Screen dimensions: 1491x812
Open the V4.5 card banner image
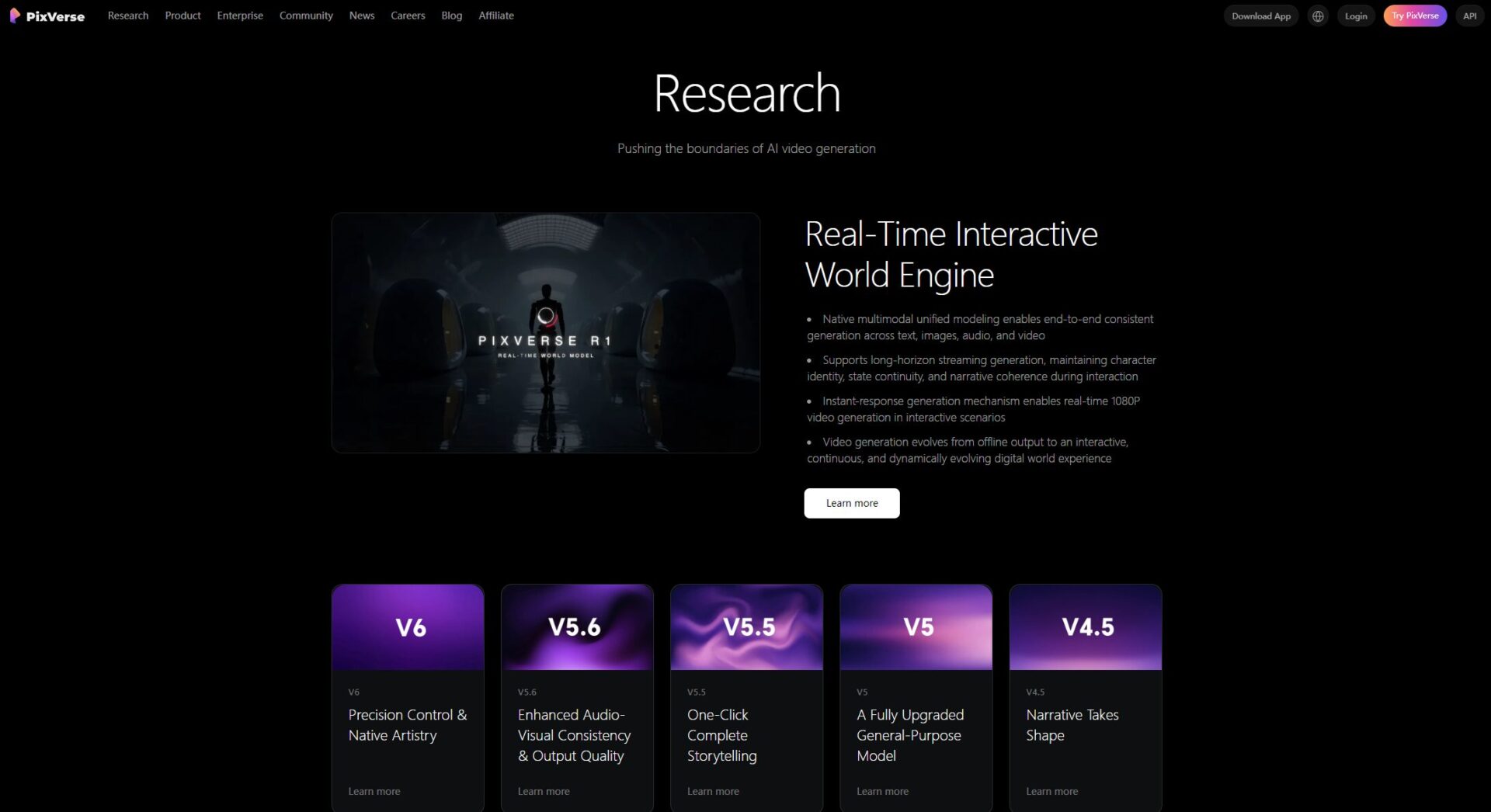pos(1086,627)
